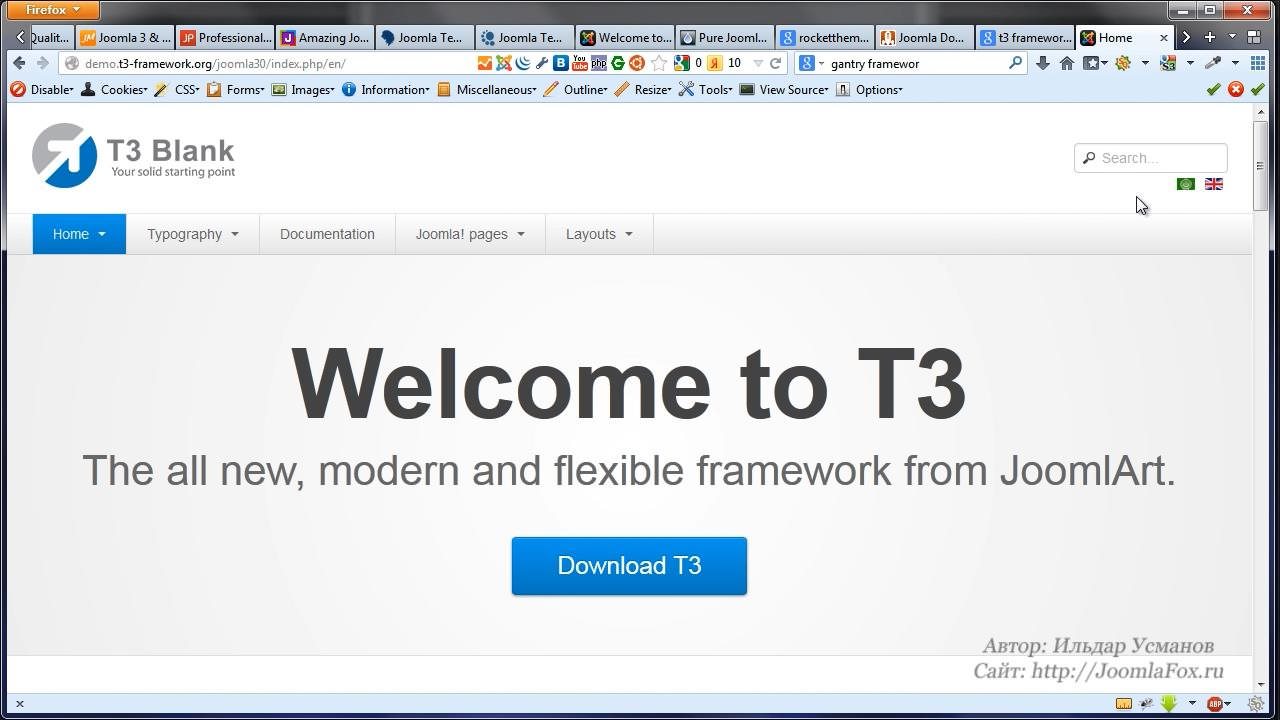
Task: Click the green download arrow in status bar
Action: click(x=1168, y=704)
